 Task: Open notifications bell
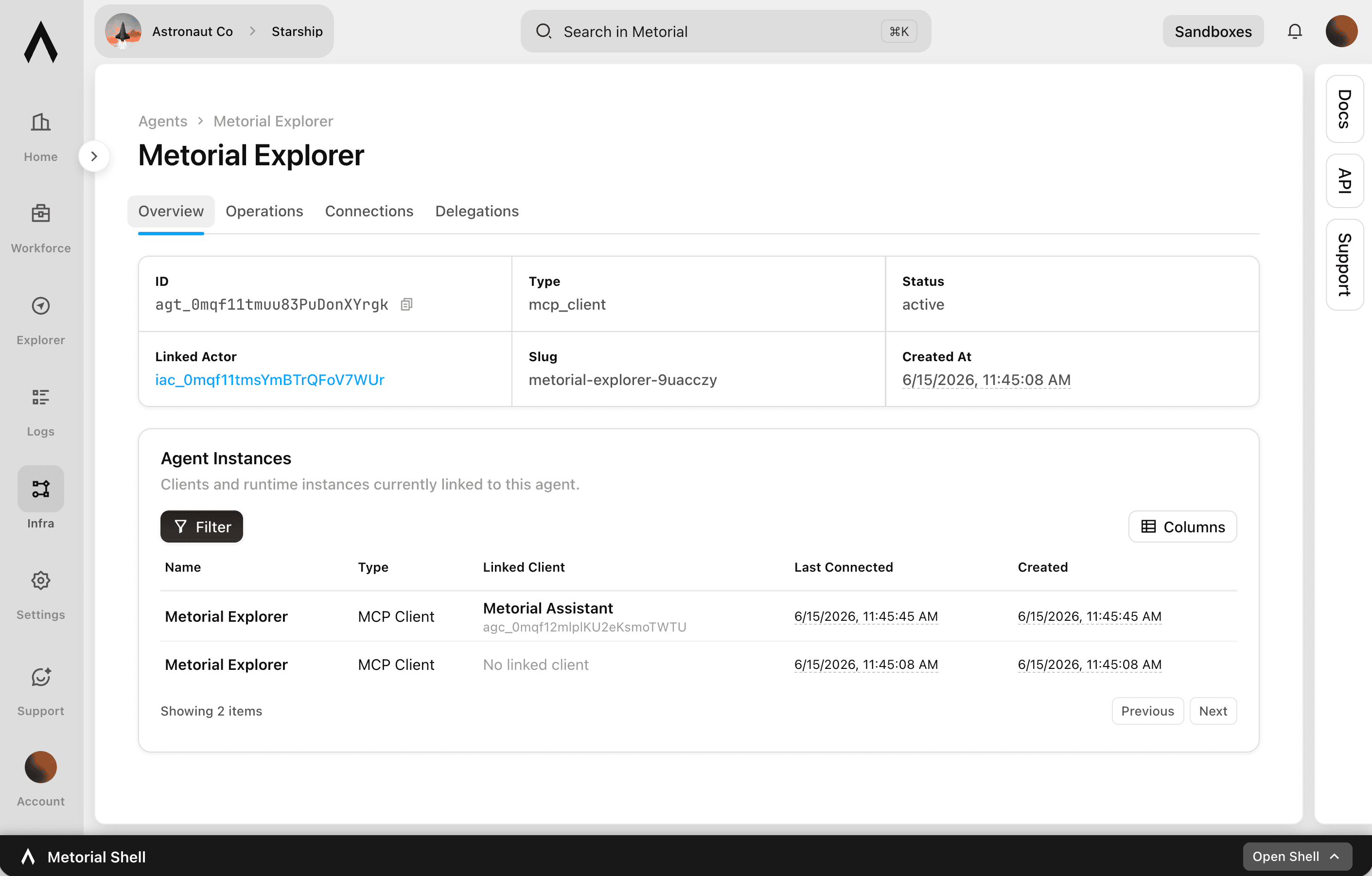[1295, 31]
